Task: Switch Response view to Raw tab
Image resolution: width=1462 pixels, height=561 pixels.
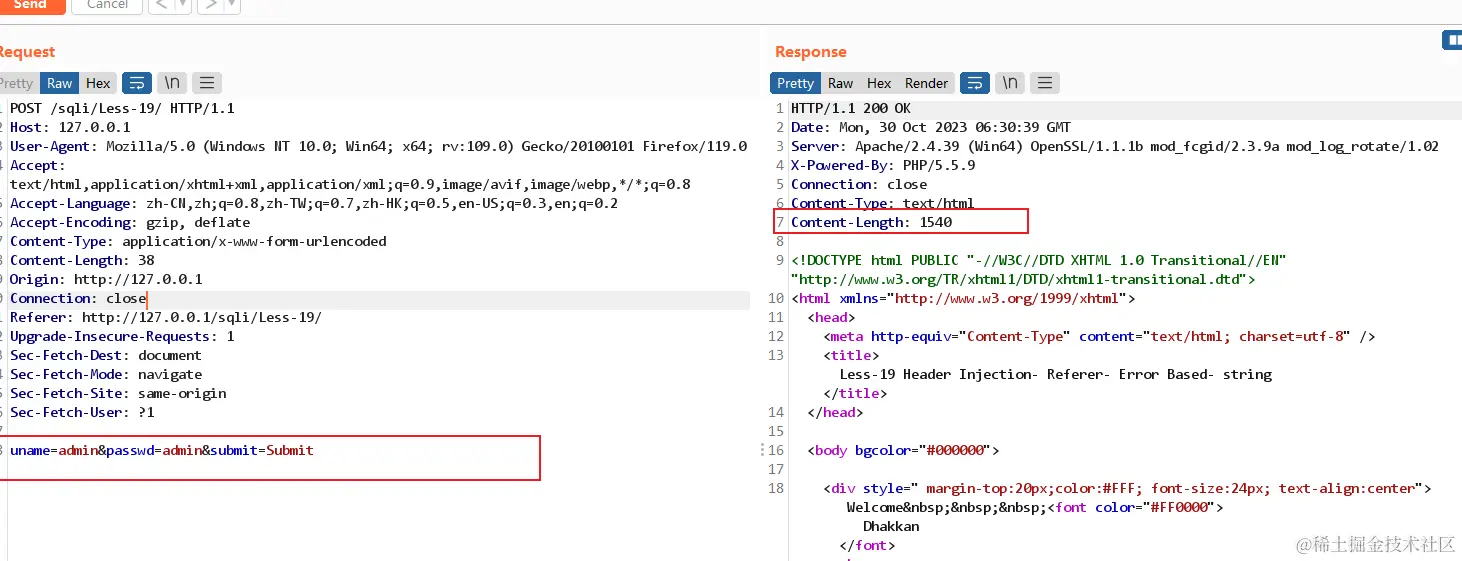Action: 841,83
